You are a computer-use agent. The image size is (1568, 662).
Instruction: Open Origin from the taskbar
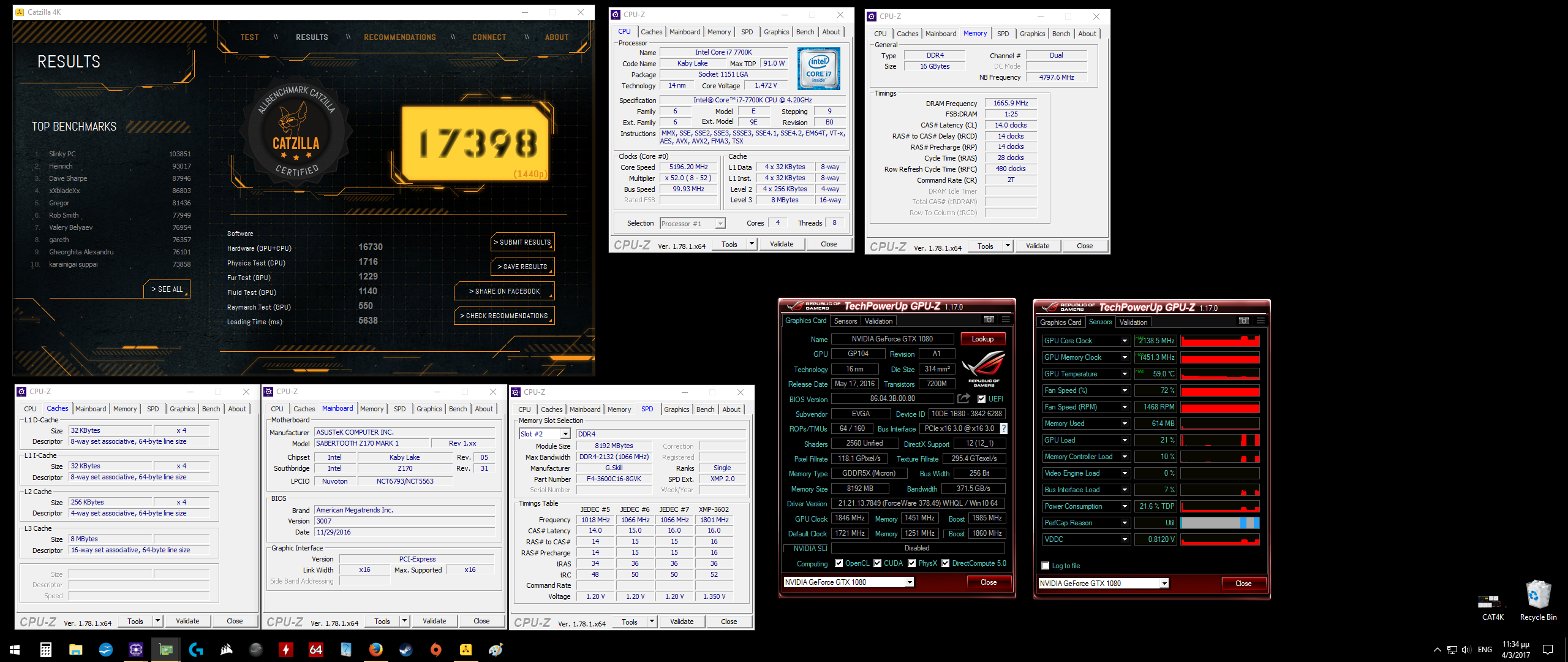point(435,649)
